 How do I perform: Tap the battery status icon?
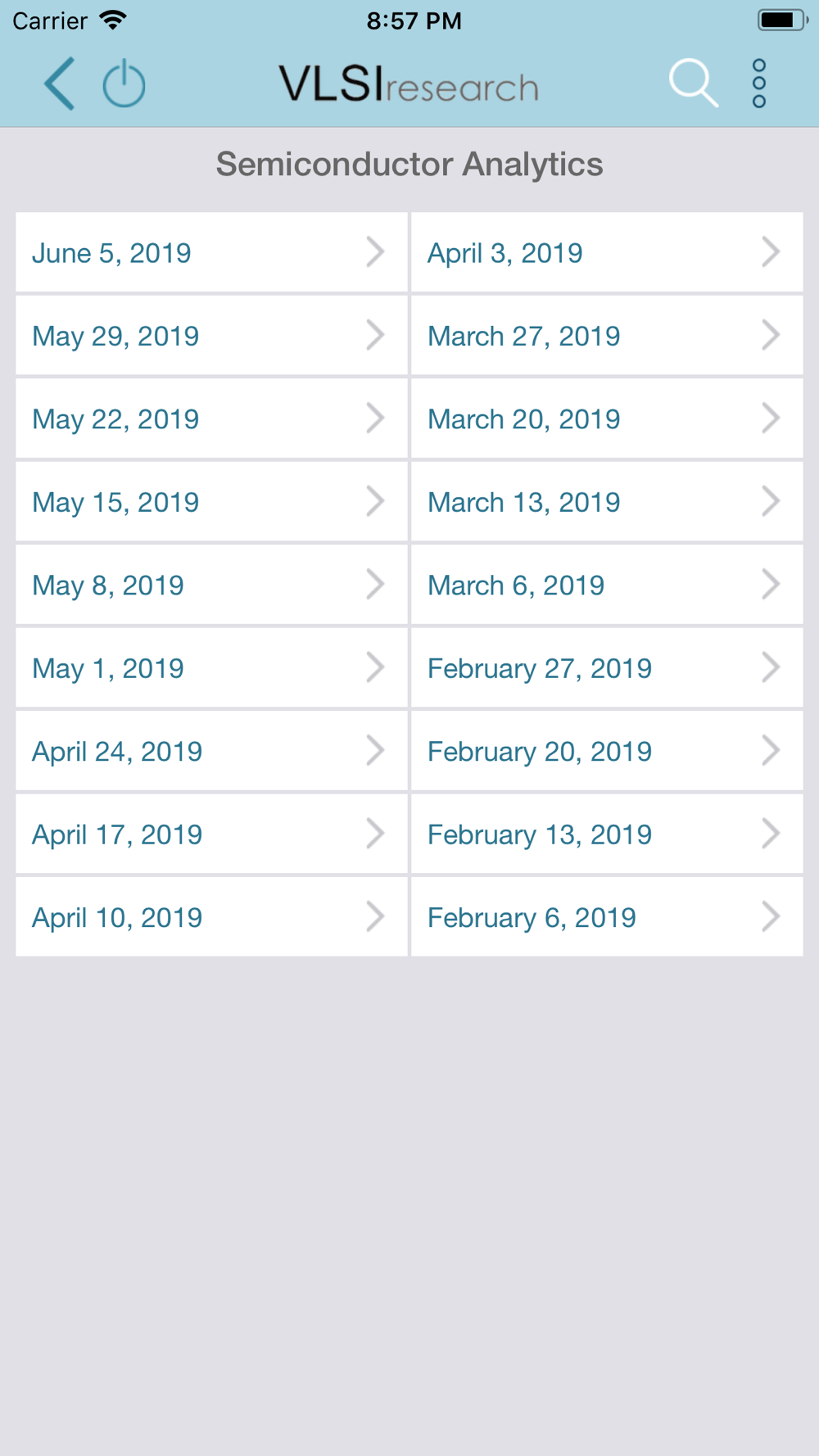tap(782, 20)
